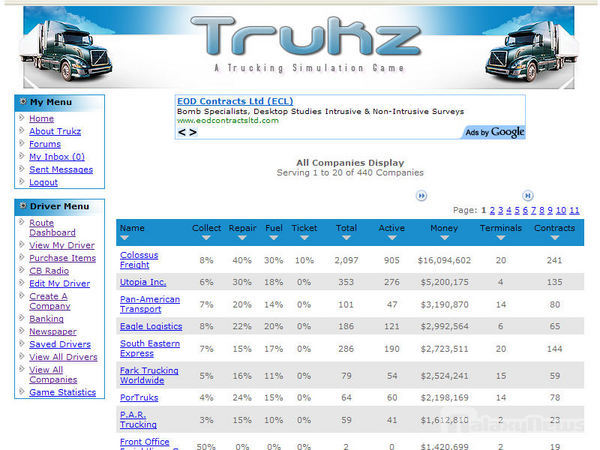
Task: Sort by Terminals using column arrow
Action: [x=500, y=238]
